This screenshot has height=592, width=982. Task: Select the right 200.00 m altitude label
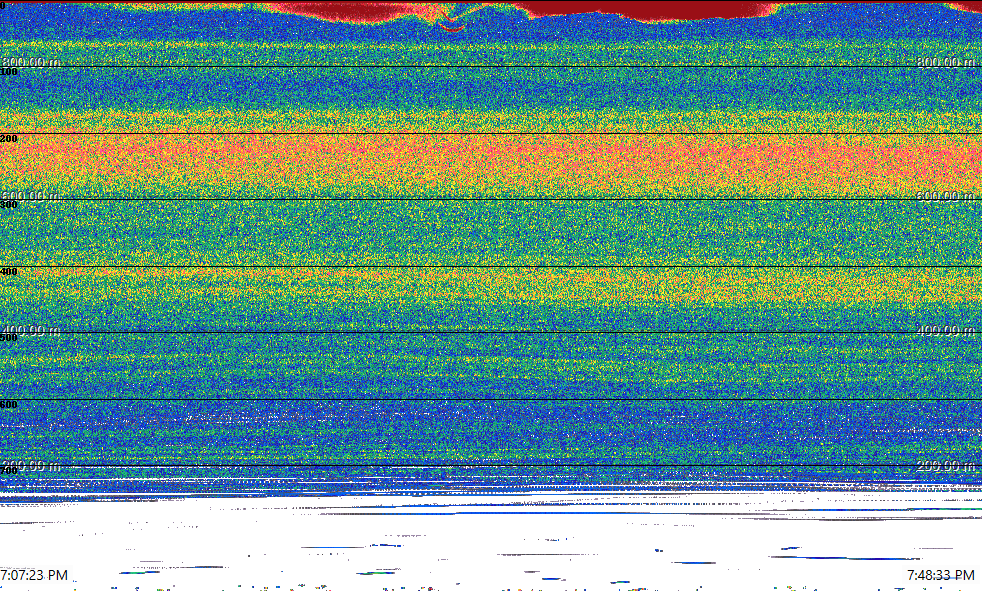tap(946, 465)
